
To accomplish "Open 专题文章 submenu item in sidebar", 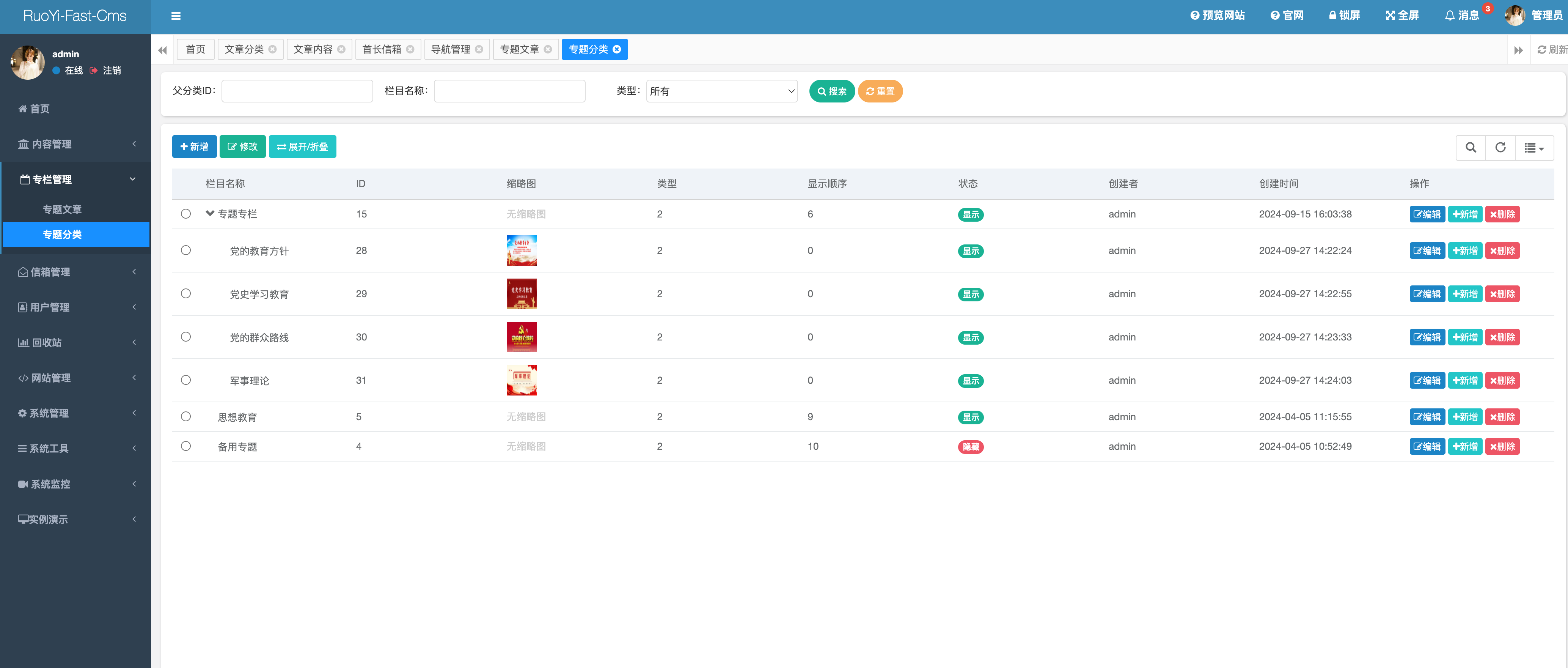I will pos(75,210).
